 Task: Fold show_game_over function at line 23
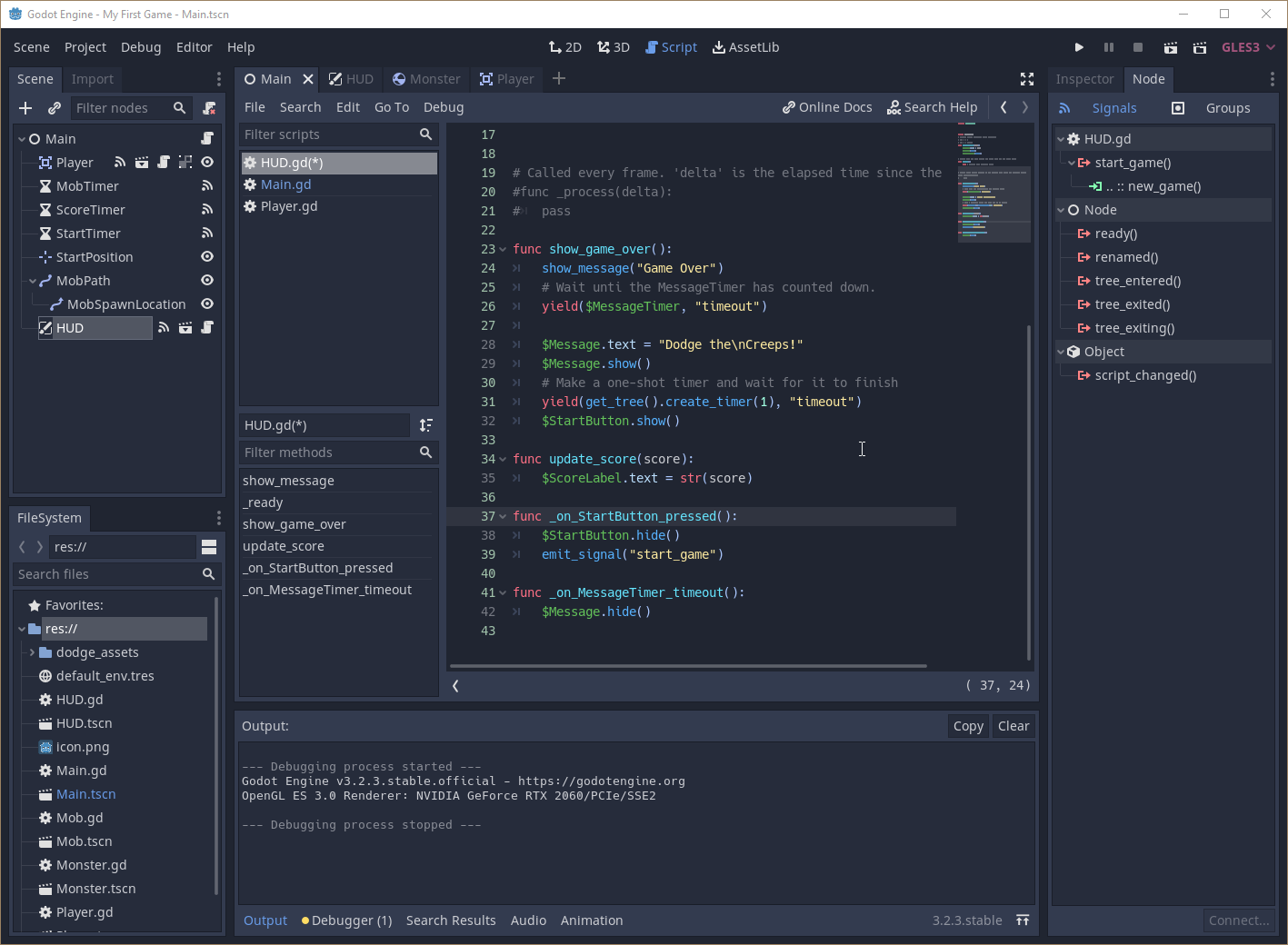(x=503, y=249)
